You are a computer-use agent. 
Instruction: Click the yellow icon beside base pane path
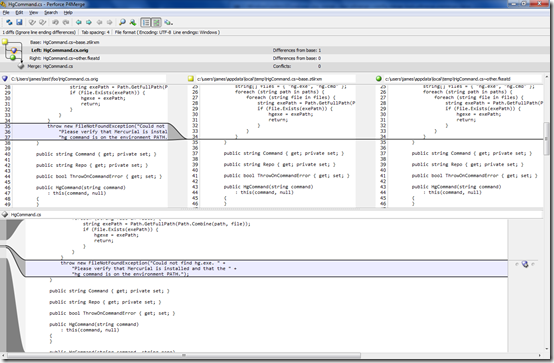(191, 78)
